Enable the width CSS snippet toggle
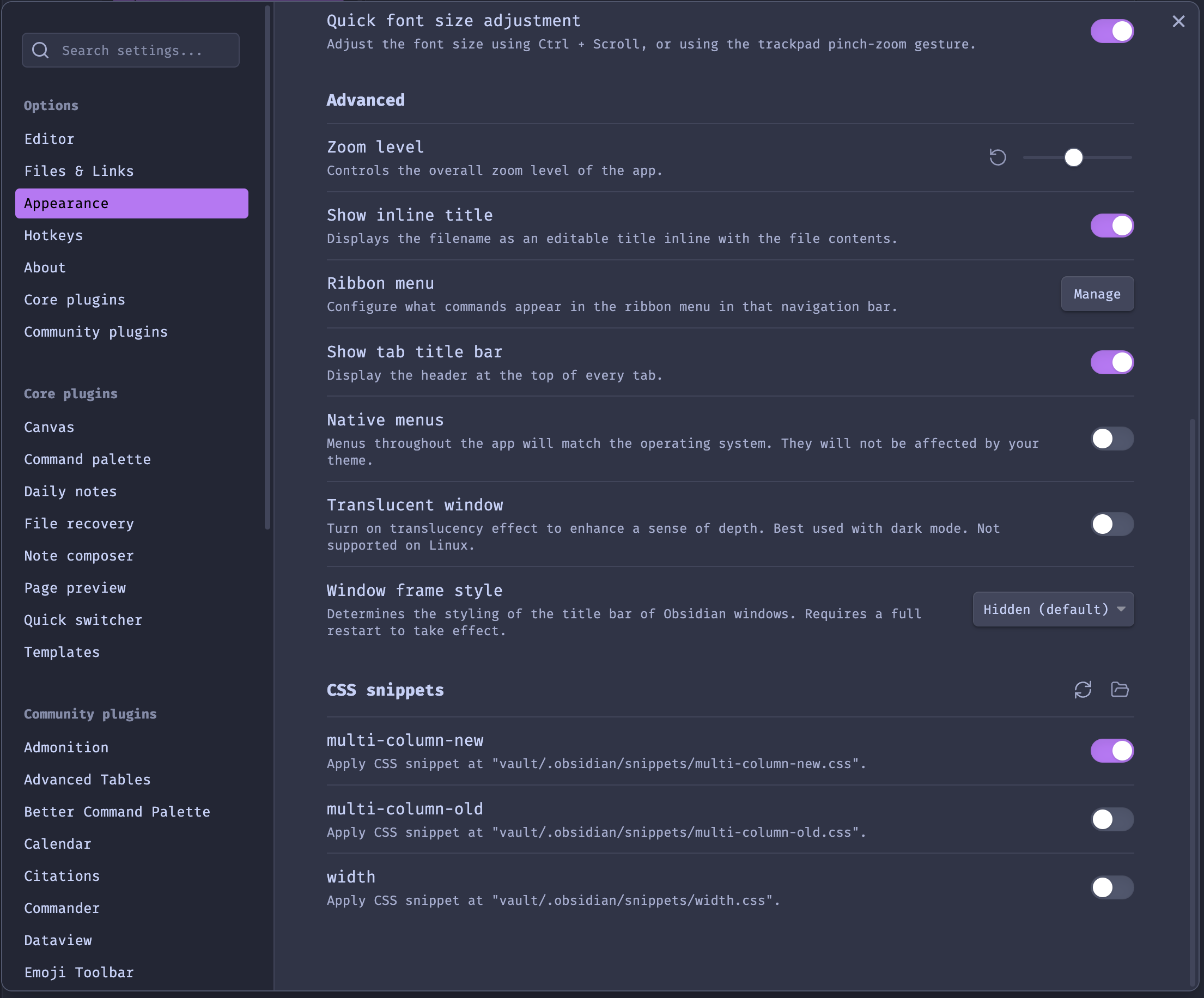Image resolution: width=1204 pixels, height=998 pixels. coord(1112,887)
